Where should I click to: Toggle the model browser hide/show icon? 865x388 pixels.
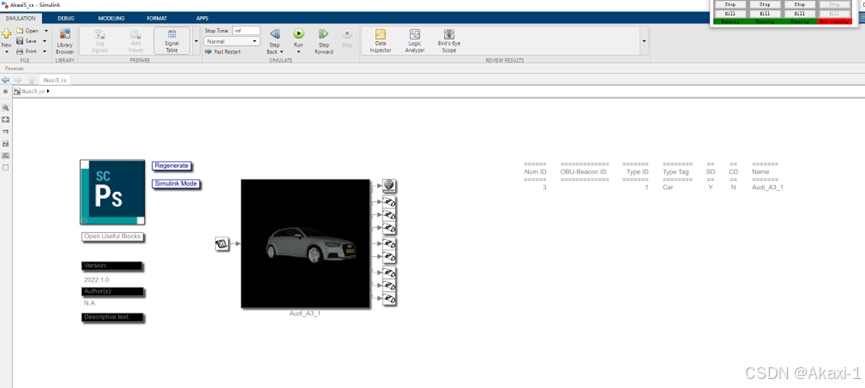6,91
